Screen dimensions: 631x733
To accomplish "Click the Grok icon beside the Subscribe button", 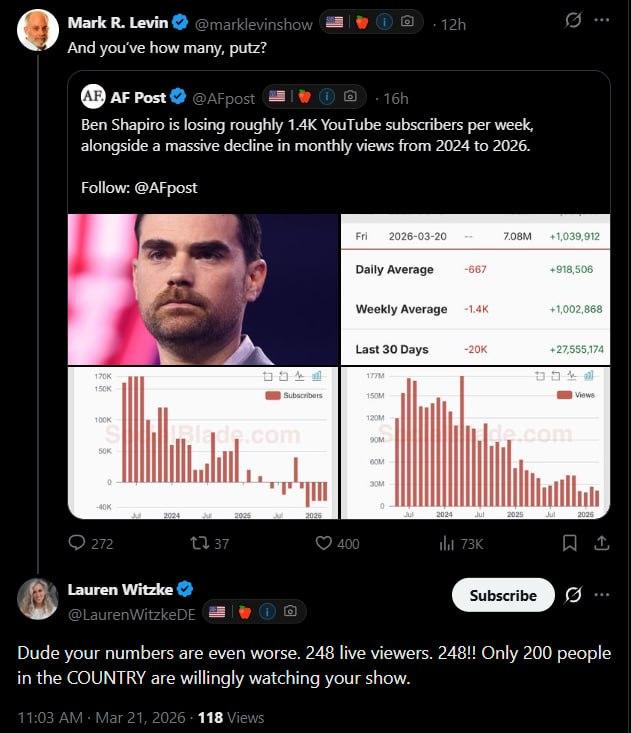I will [x=573, y=595].
